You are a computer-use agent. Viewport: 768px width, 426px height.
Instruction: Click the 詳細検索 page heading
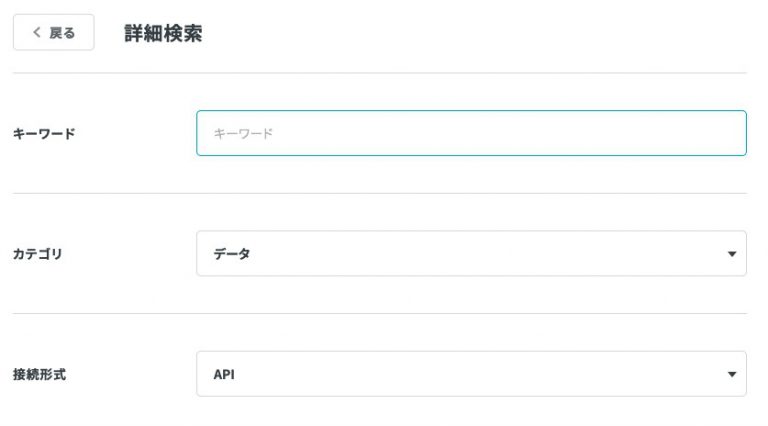click(x=163, y=33)
